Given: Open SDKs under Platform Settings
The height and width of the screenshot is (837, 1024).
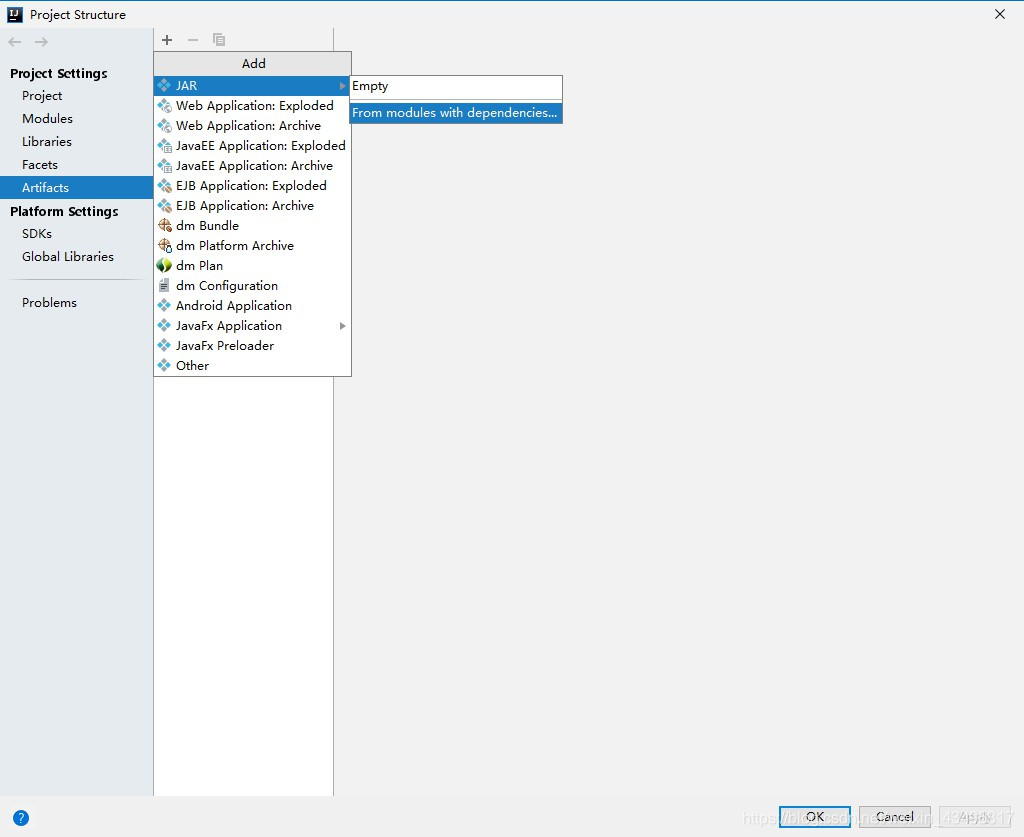Looking at the screenshot, I should (x=76, y=234).
